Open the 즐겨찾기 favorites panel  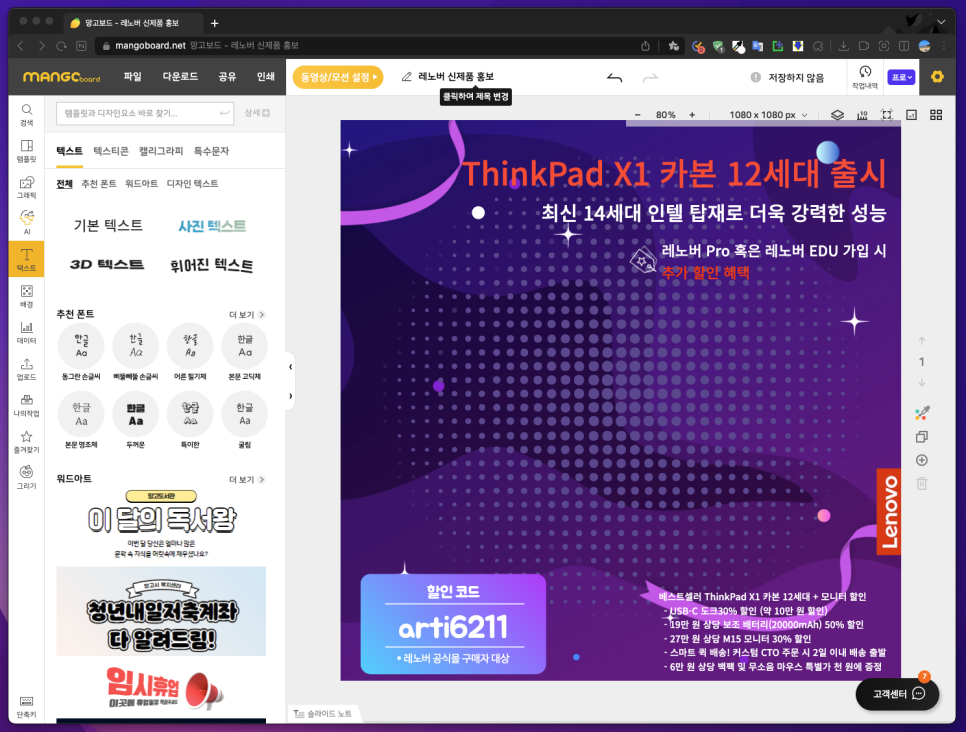point(26,442)
